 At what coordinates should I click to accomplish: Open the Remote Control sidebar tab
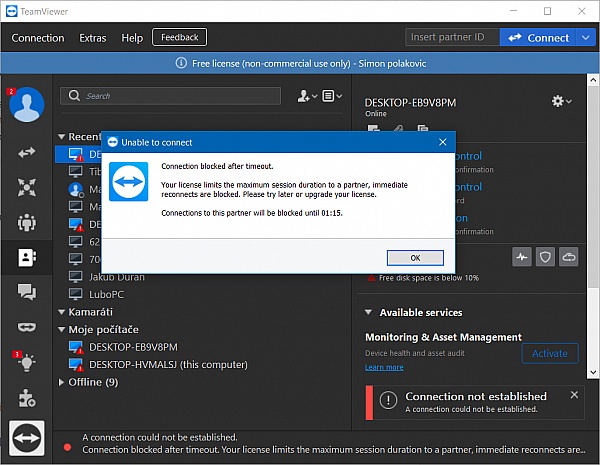pos(26,152)
